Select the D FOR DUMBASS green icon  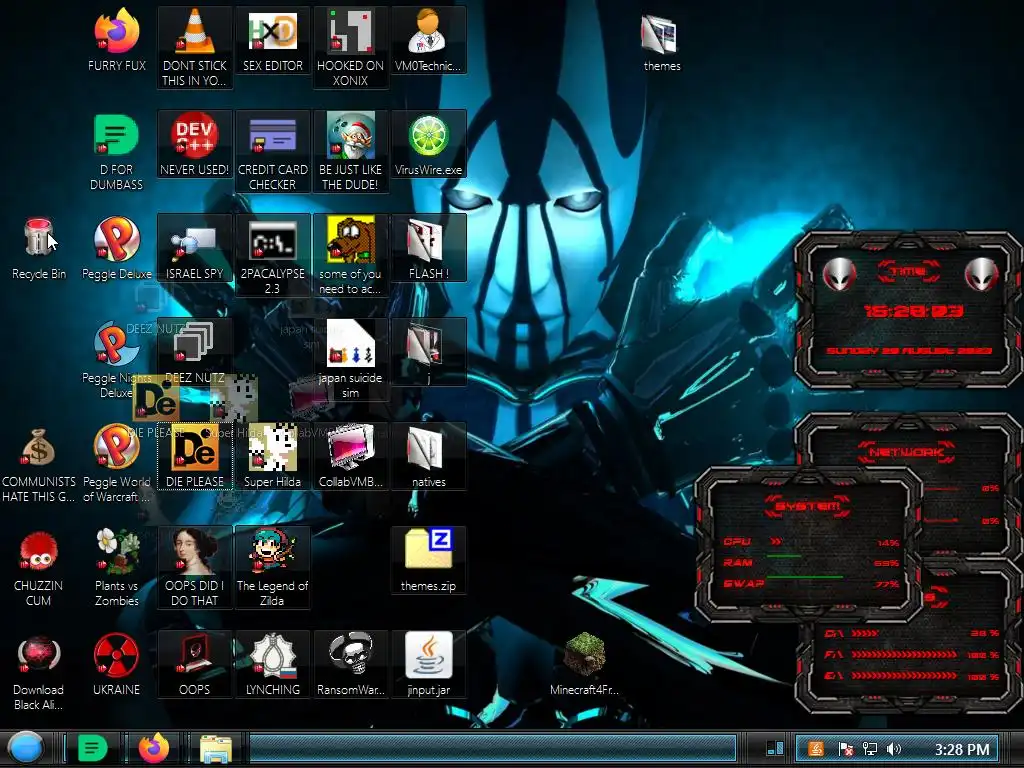pos(116,135)
